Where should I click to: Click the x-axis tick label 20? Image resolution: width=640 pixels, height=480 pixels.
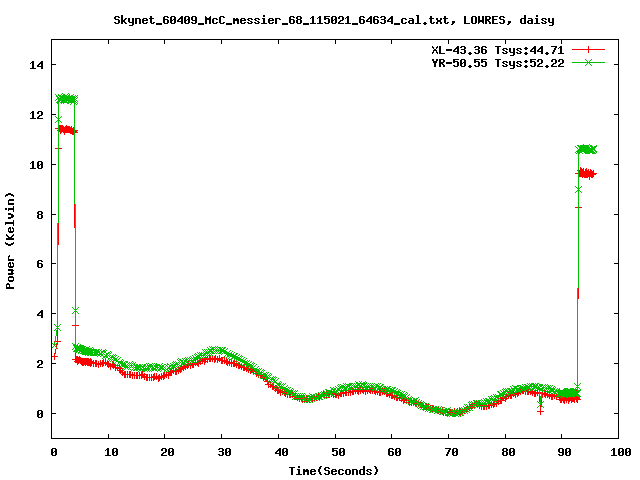coord(167,452)
